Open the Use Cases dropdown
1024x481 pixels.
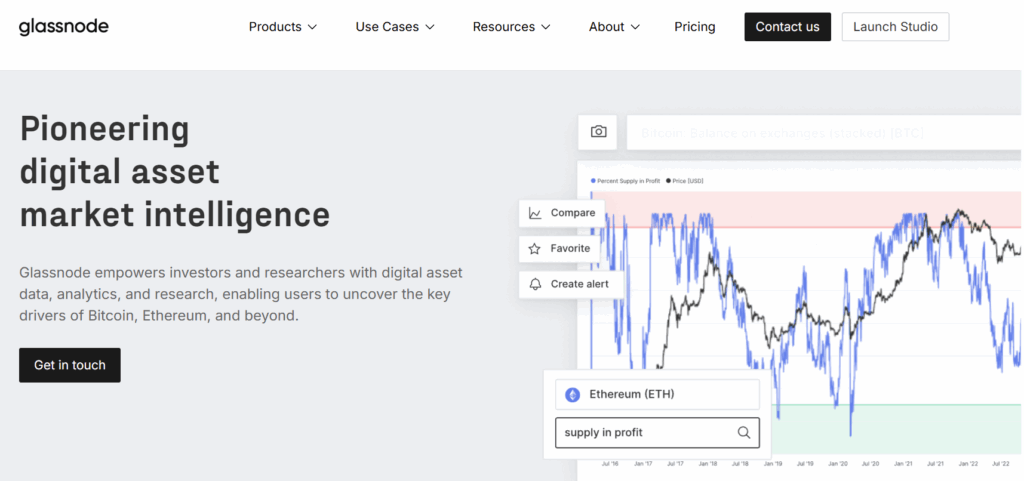tap(395, 27)
